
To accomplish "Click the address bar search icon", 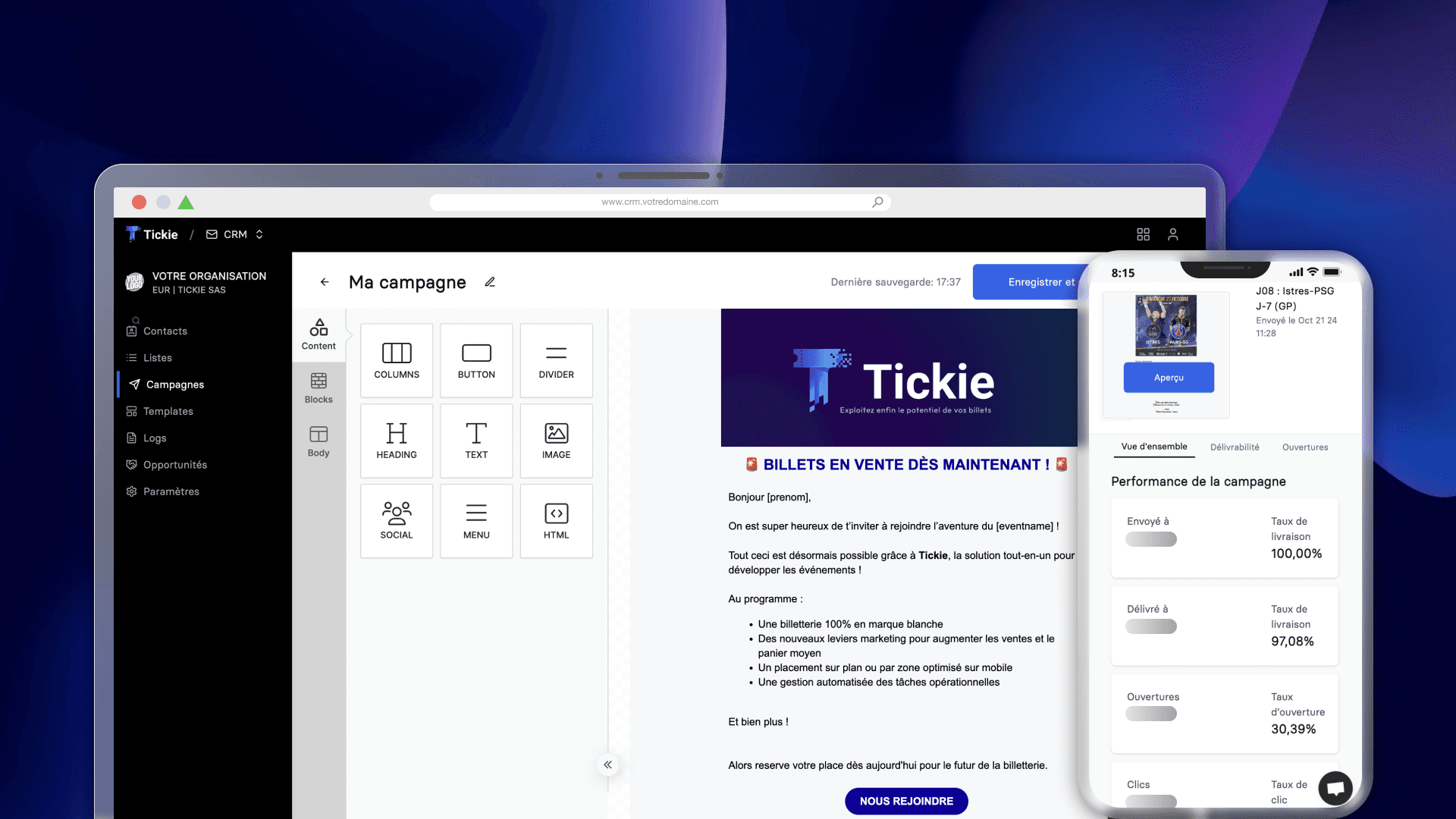I will pyautogui.click(x=877, y=202).
